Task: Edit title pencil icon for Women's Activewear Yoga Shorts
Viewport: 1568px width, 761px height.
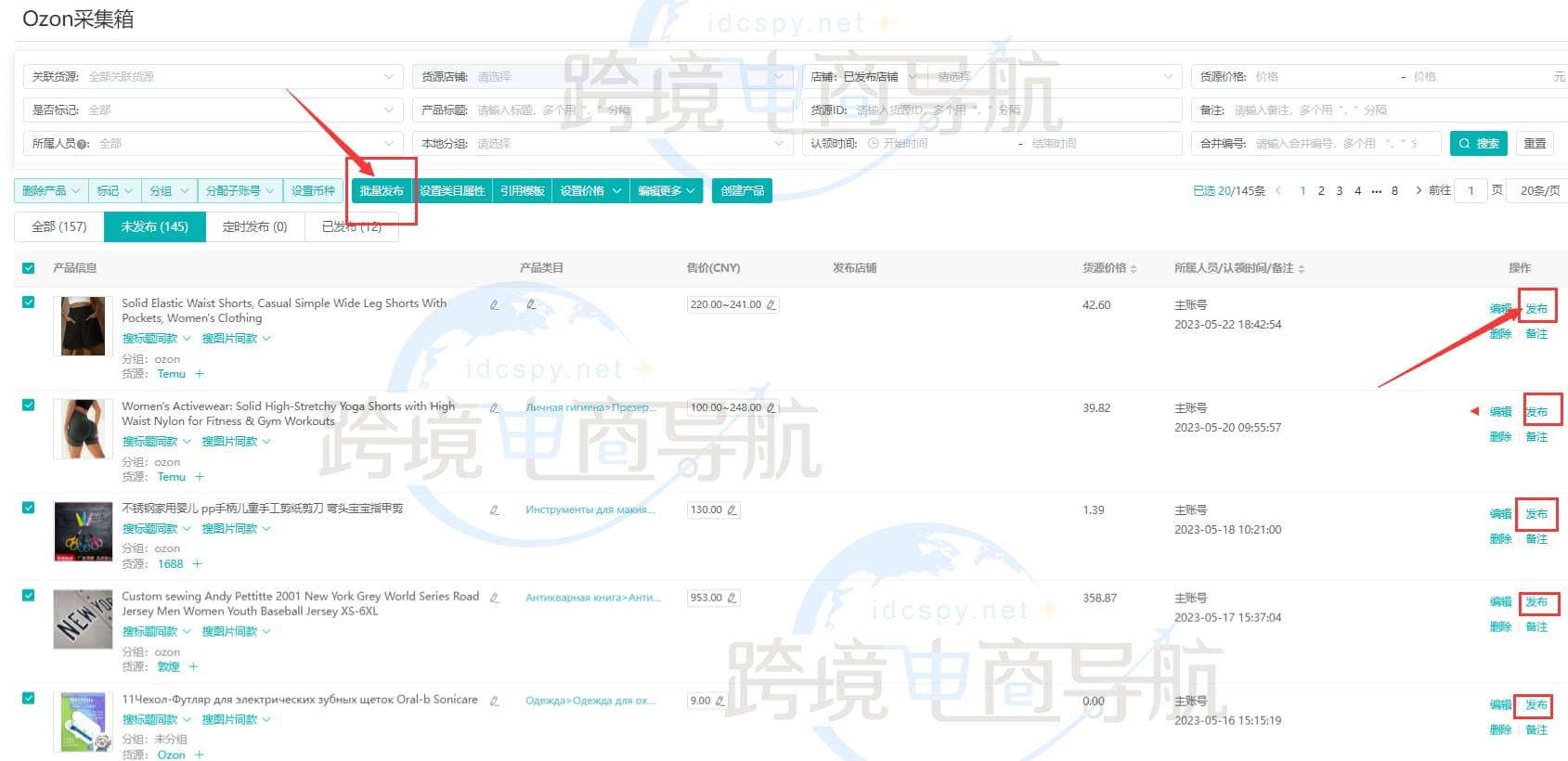Action: [x=494, y=407]
